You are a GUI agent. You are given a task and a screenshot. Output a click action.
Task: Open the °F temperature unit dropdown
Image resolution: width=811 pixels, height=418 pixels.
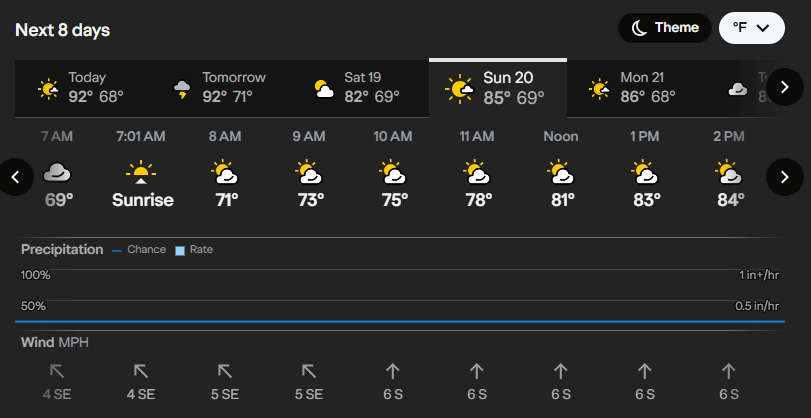click(x=752, y=28)
